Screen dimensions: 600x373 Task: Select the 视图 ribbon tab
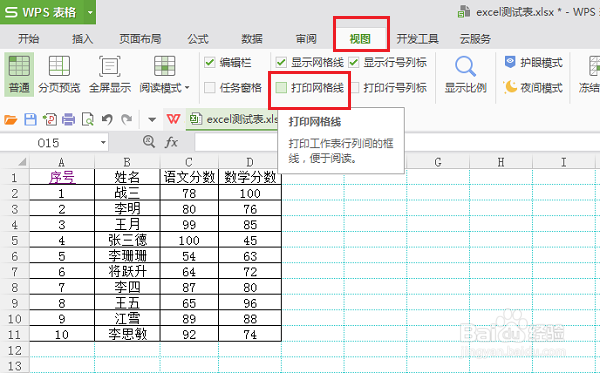pyautogui.click(x=360, y=39)
